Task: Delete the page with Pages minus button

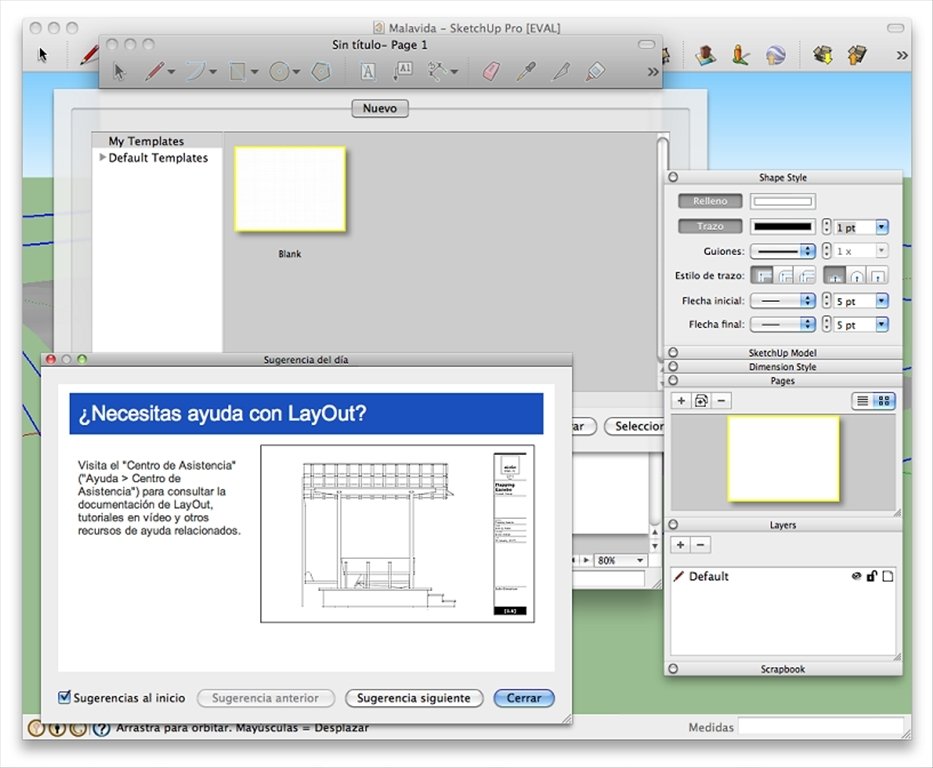Action: (721, 401)
